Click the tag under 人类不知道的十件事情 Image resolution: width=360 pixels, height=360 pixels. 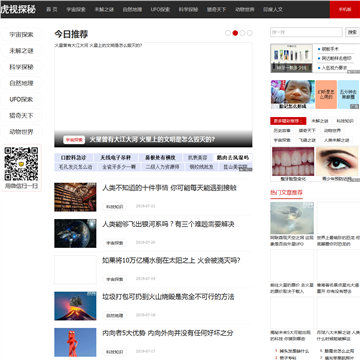(114, 207)
